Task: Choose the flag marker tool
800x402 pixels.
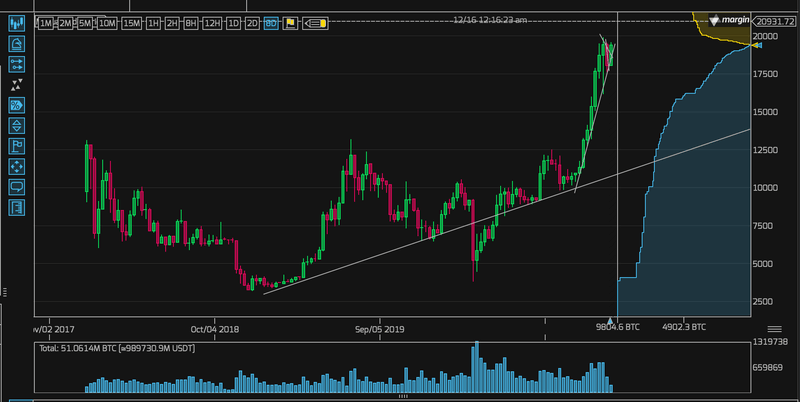Action: coord(16,146)
